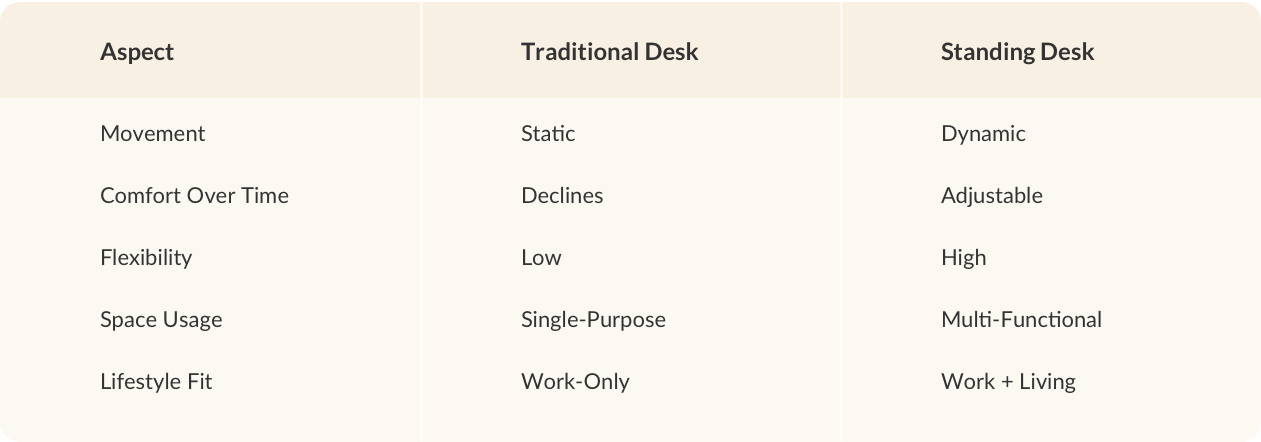
Task: Select the Single-Purpose cell
Action: (593, 319)
